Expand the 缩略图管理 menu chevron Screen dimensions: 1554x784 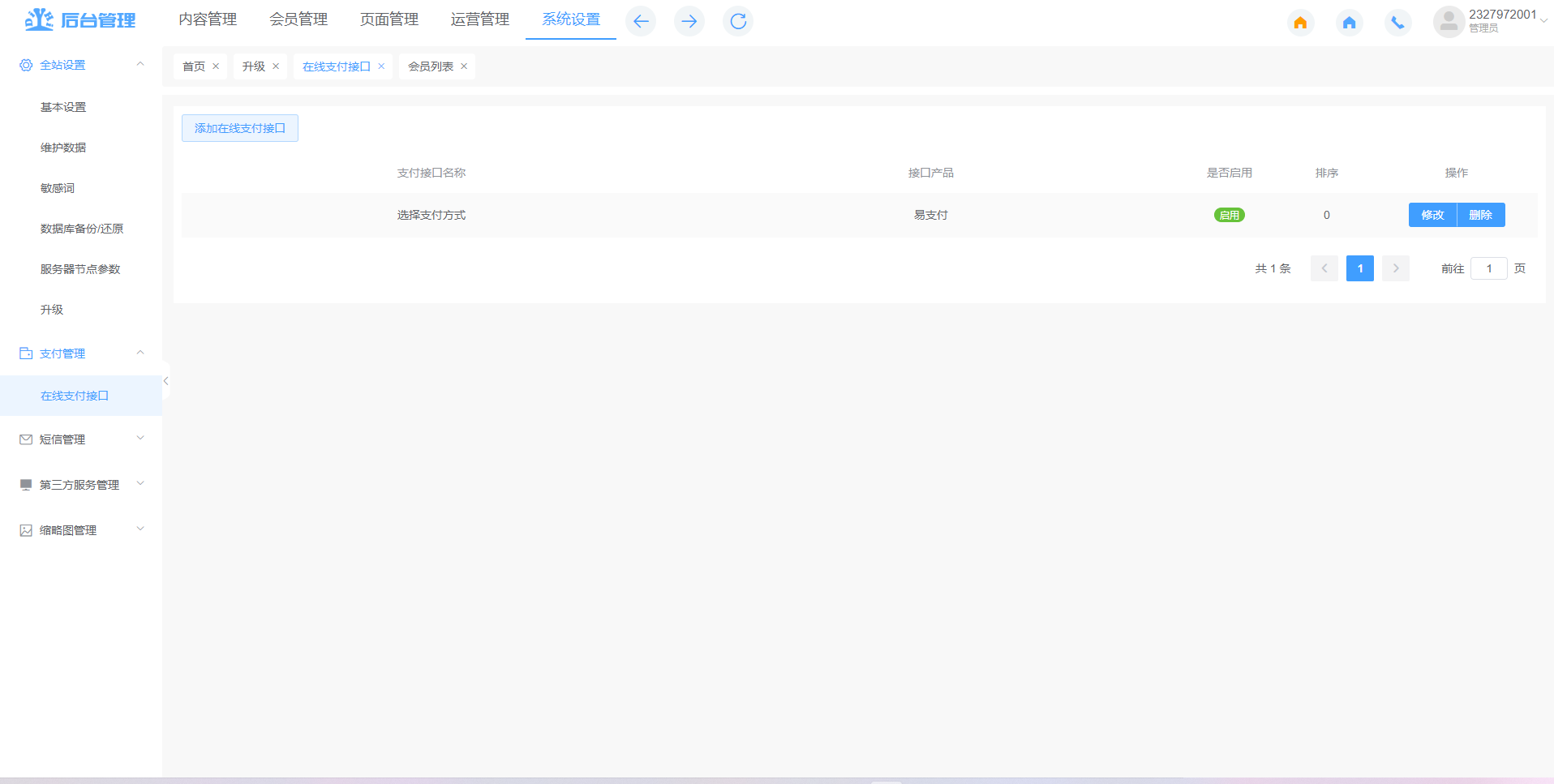point(140,529)
